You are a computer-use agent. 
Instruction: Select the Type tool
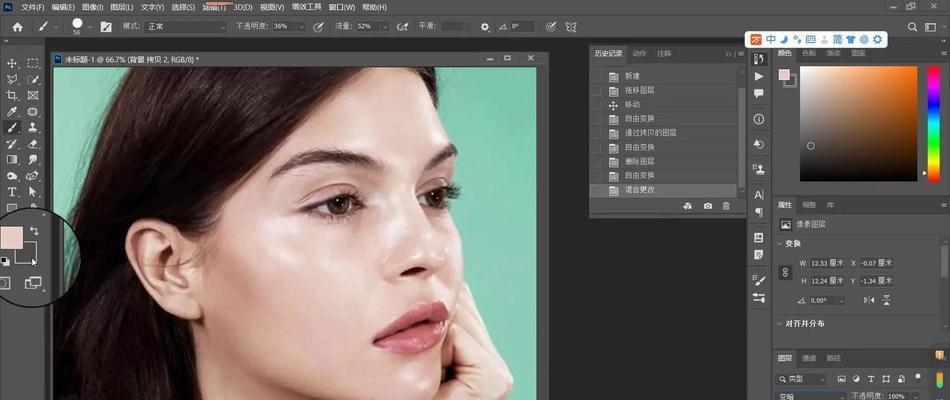pyautogui.click(x=12, y=192)
